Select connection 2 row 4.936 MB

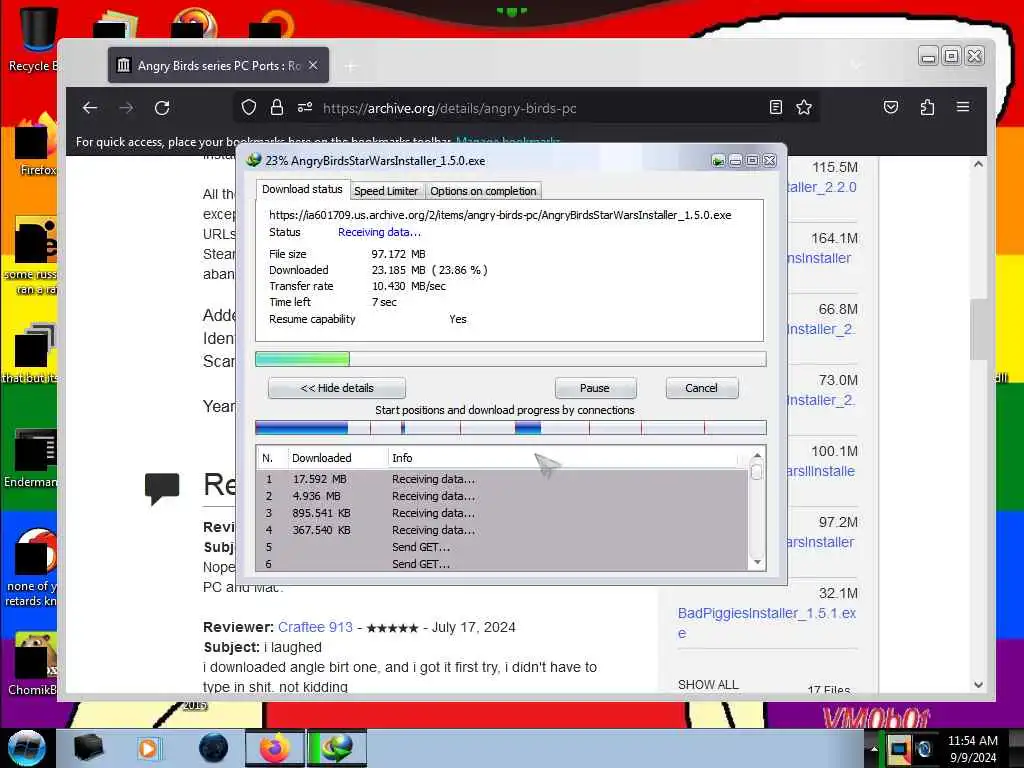point(502,496)
